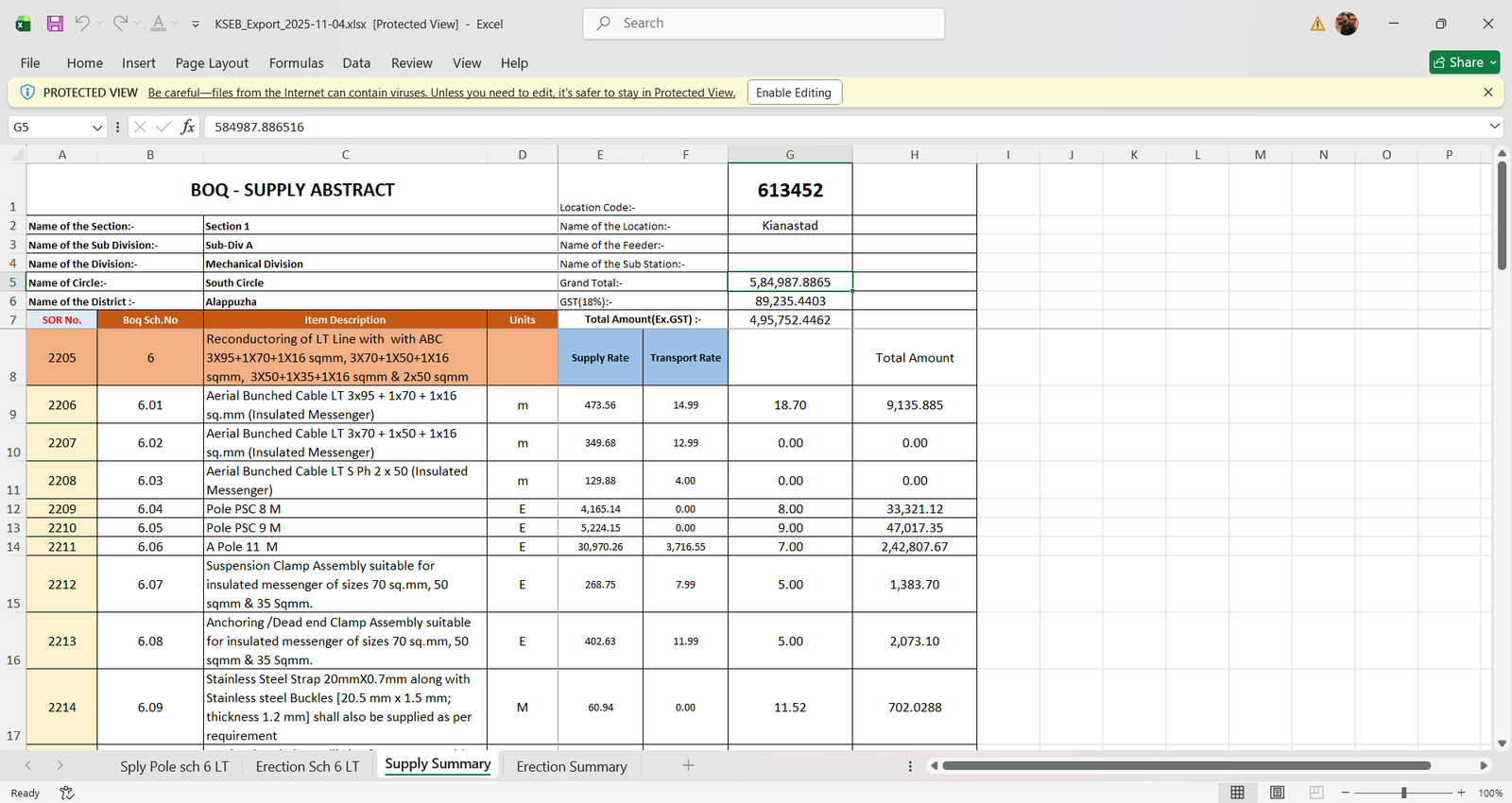Open Customize Quick Access Toolbar dropdown

point(196,24)
